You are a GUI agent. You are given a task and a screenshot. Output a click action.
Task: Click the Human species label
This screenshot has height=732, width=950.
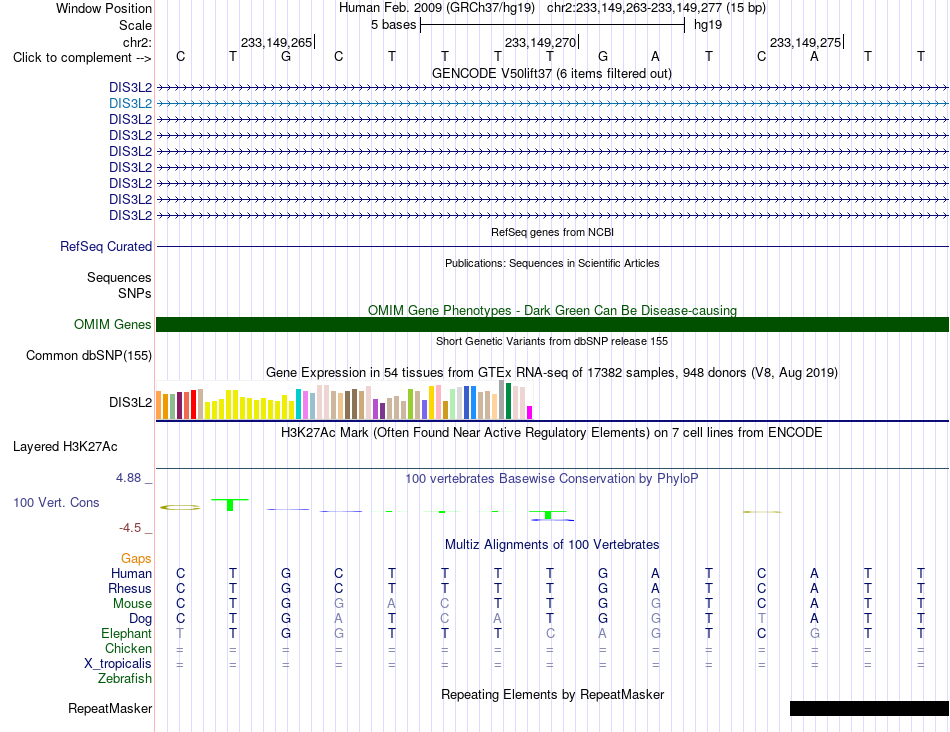[131, 573]
